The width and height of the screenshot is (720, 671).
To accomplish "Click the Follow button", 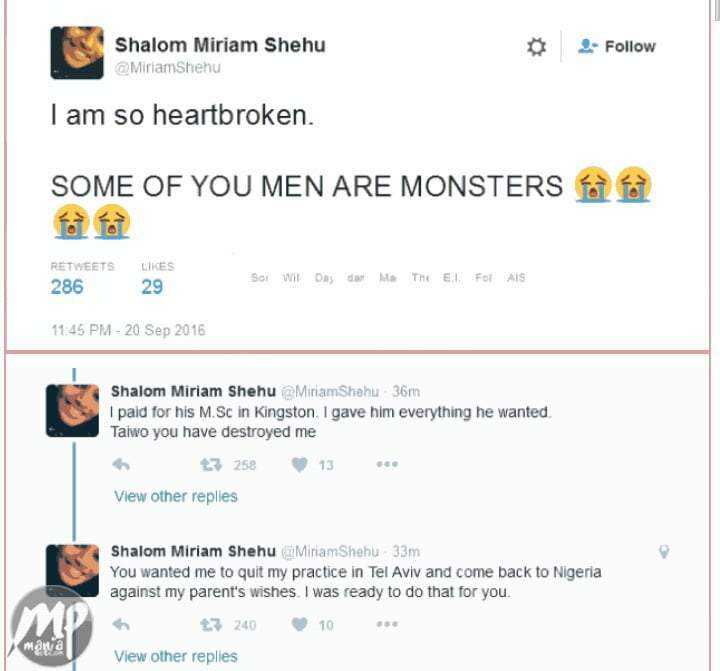I will tap(617, 47).
